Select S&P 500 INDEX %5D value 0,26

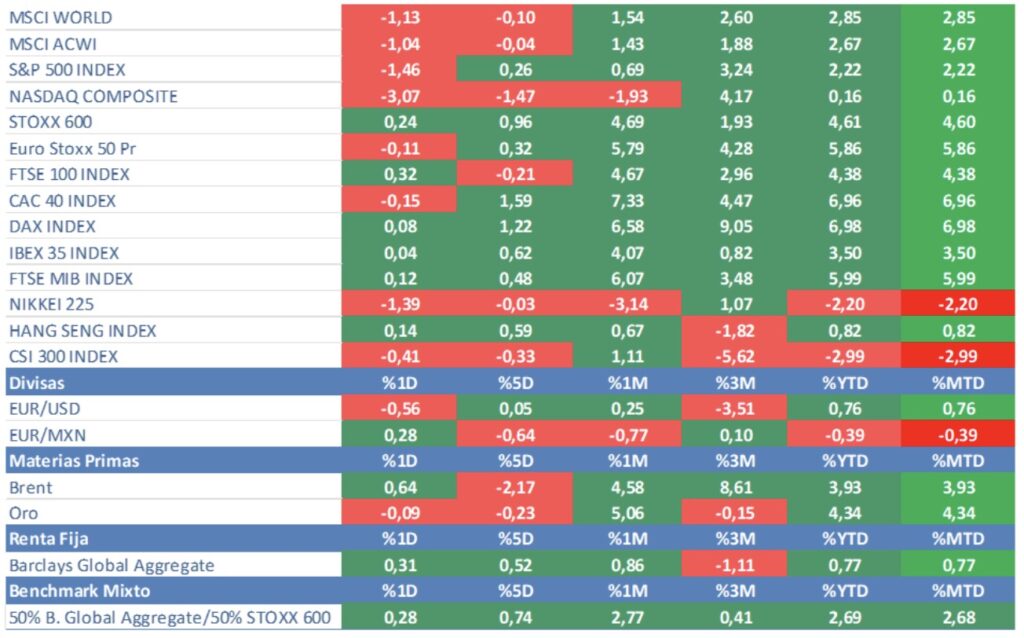tap(514, 70)
